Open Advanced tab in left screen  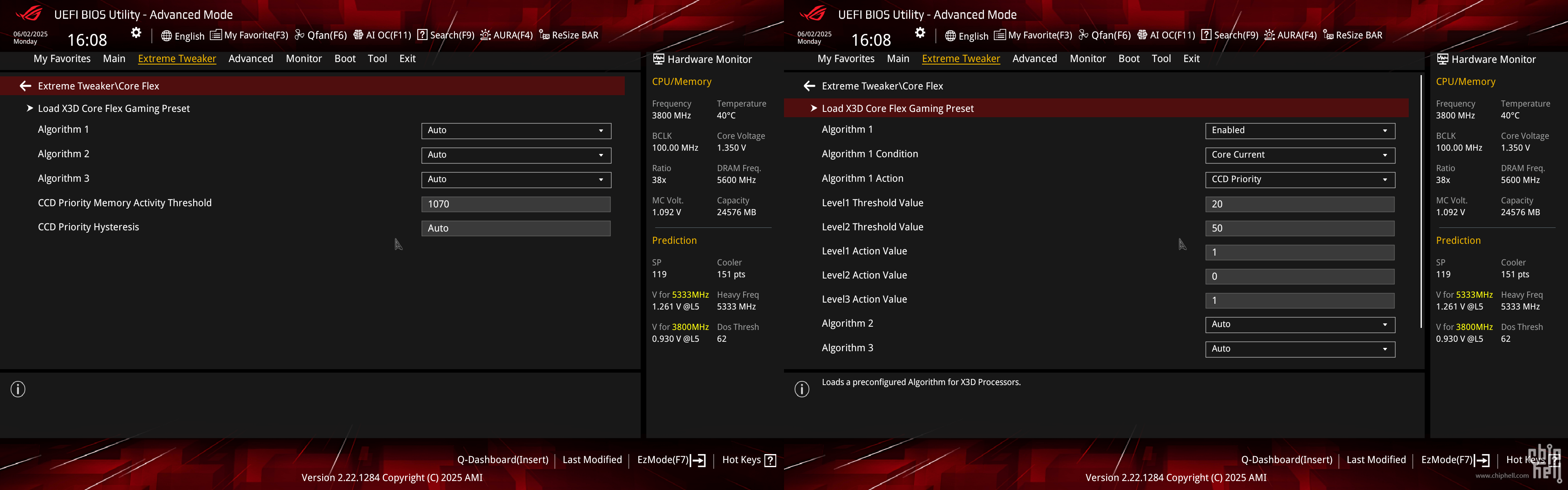coord(251,58)
